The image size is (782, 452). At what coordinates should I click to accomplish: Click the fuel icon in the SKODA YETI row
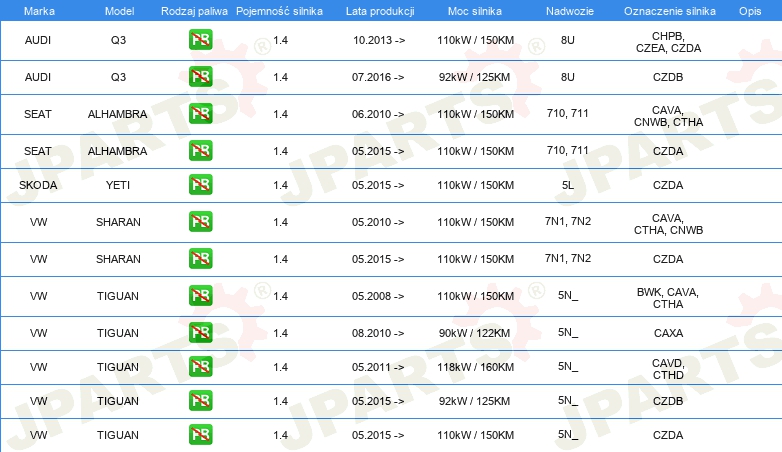coord(200,185)
